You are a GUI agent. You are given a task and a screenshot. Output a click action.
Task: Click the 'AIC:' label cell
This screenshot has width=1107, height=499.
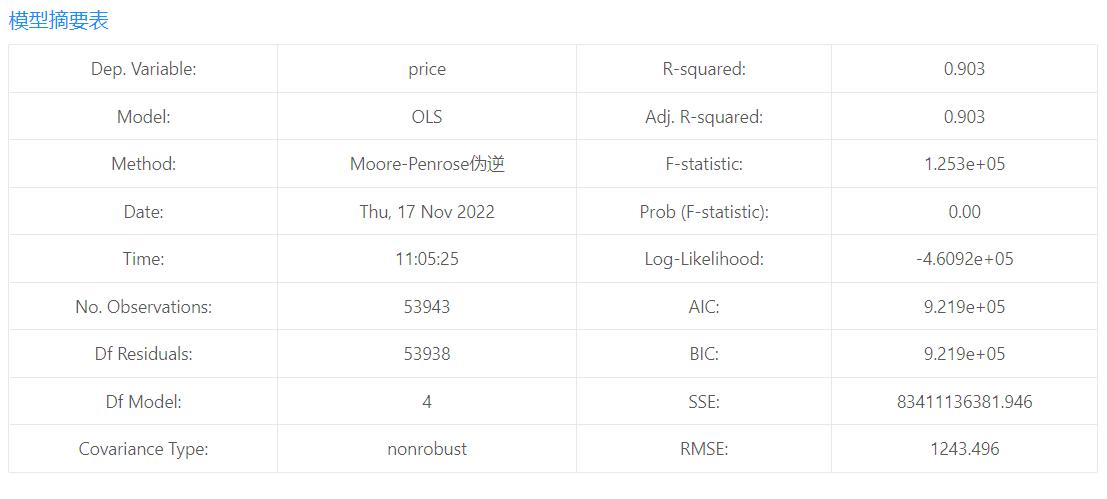pos(704,307)
